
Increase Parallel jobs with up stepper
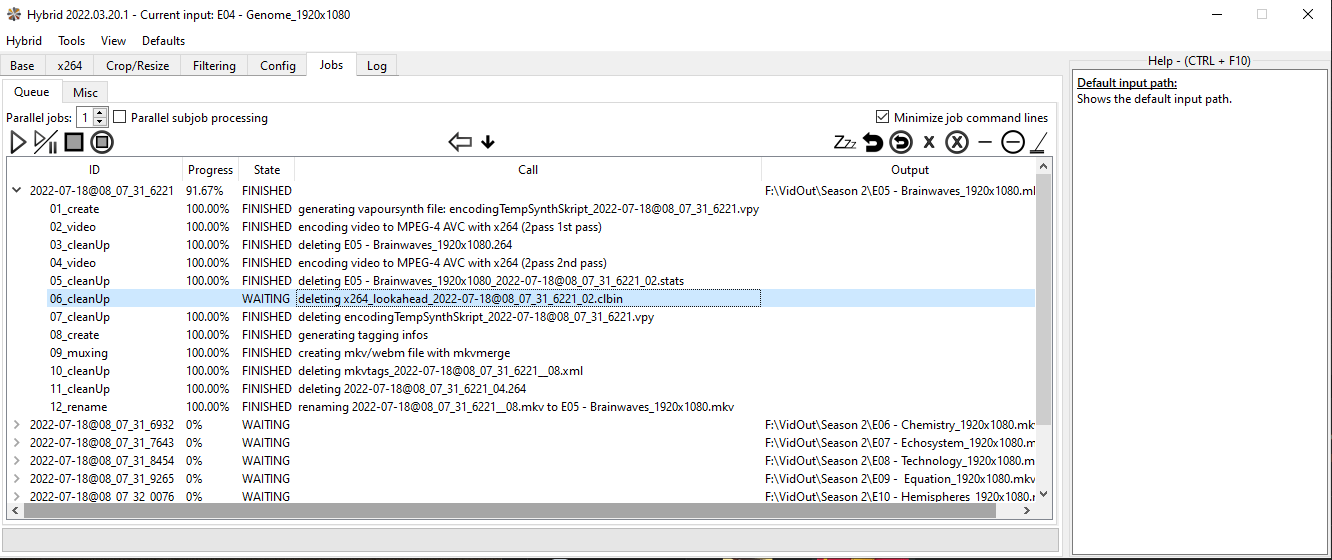(x=99, y=113)
